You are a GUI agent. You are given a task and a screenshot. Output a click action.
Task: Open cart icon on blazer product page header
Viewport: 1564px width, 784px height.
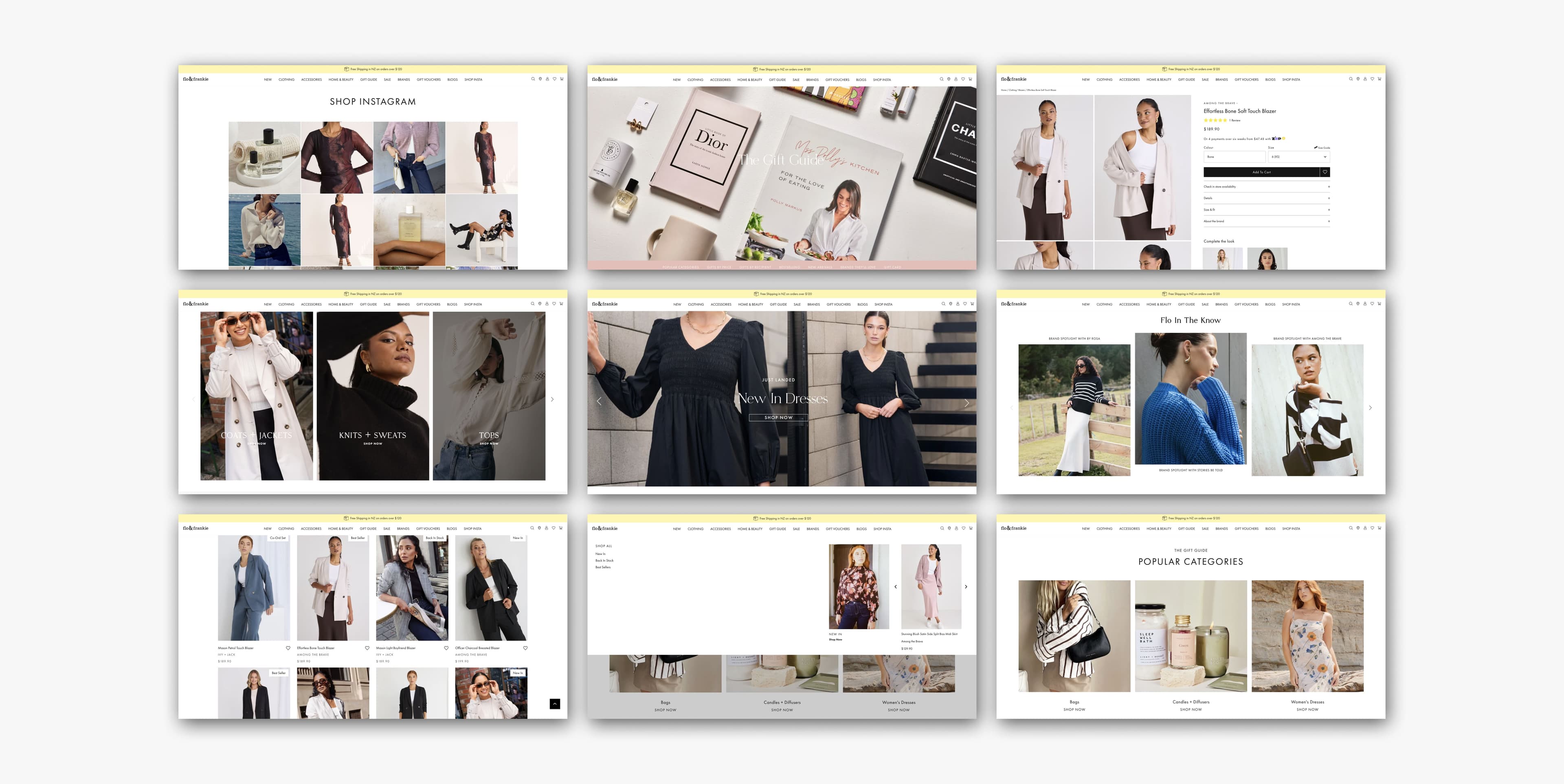click(1379, 79)
